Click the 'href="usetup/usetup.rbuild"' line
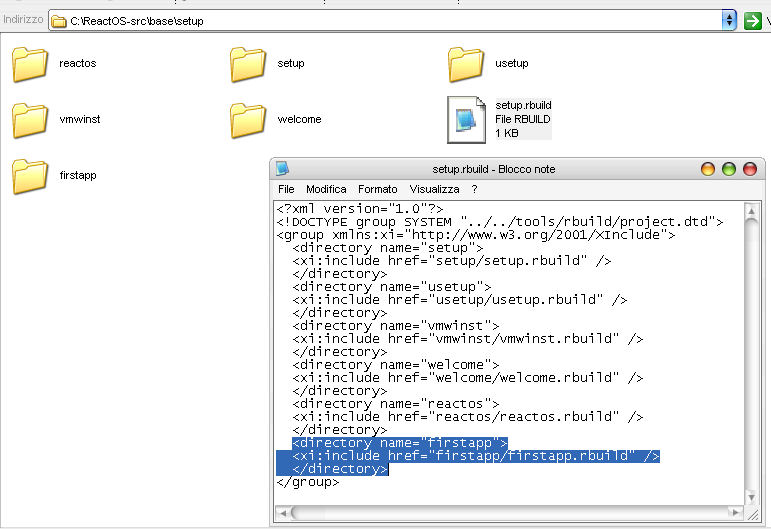The image size is (771, 529). pyautogui.click(x=459, y=299)
